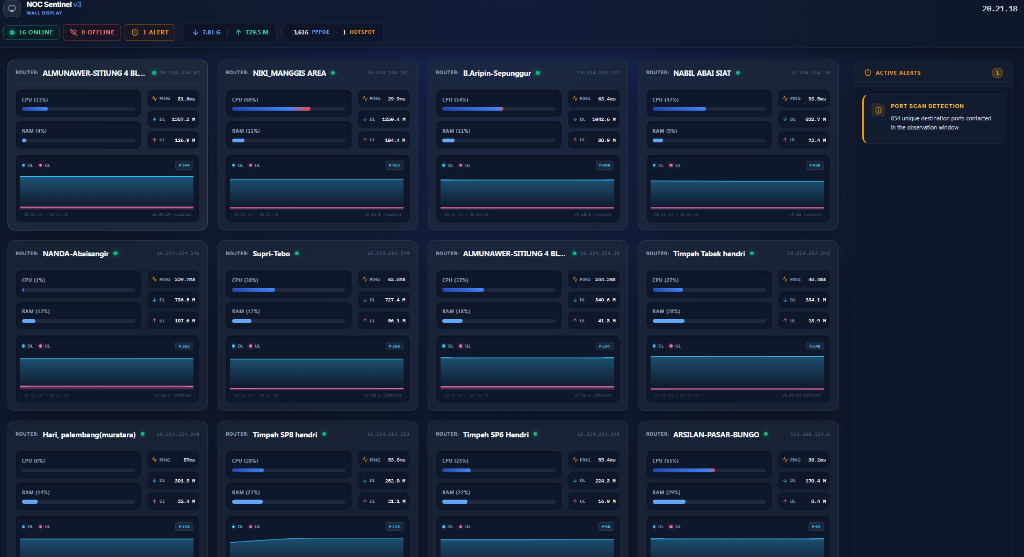The image size is (1024, 557).
Task: Click the DL down-arrow icon in Timpeh SP6 card
Action: point(575,481)
